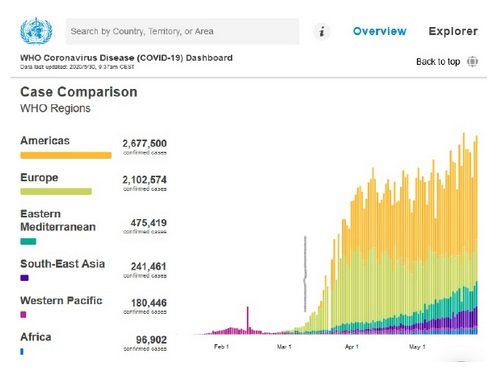Click the Apr 1 axis label

352,347
